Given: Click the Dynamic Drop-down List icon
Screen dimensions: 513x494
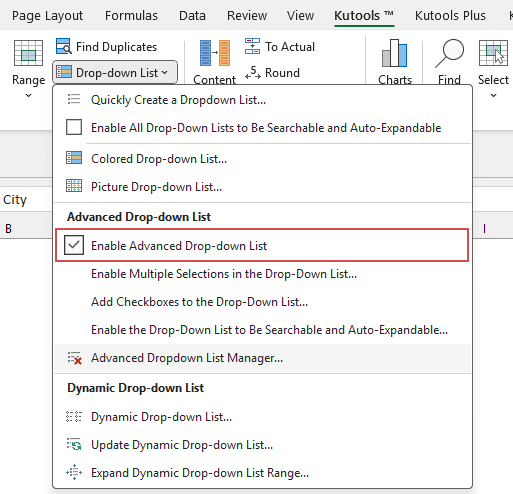Looking at the screenshot, I should point(74,417).
